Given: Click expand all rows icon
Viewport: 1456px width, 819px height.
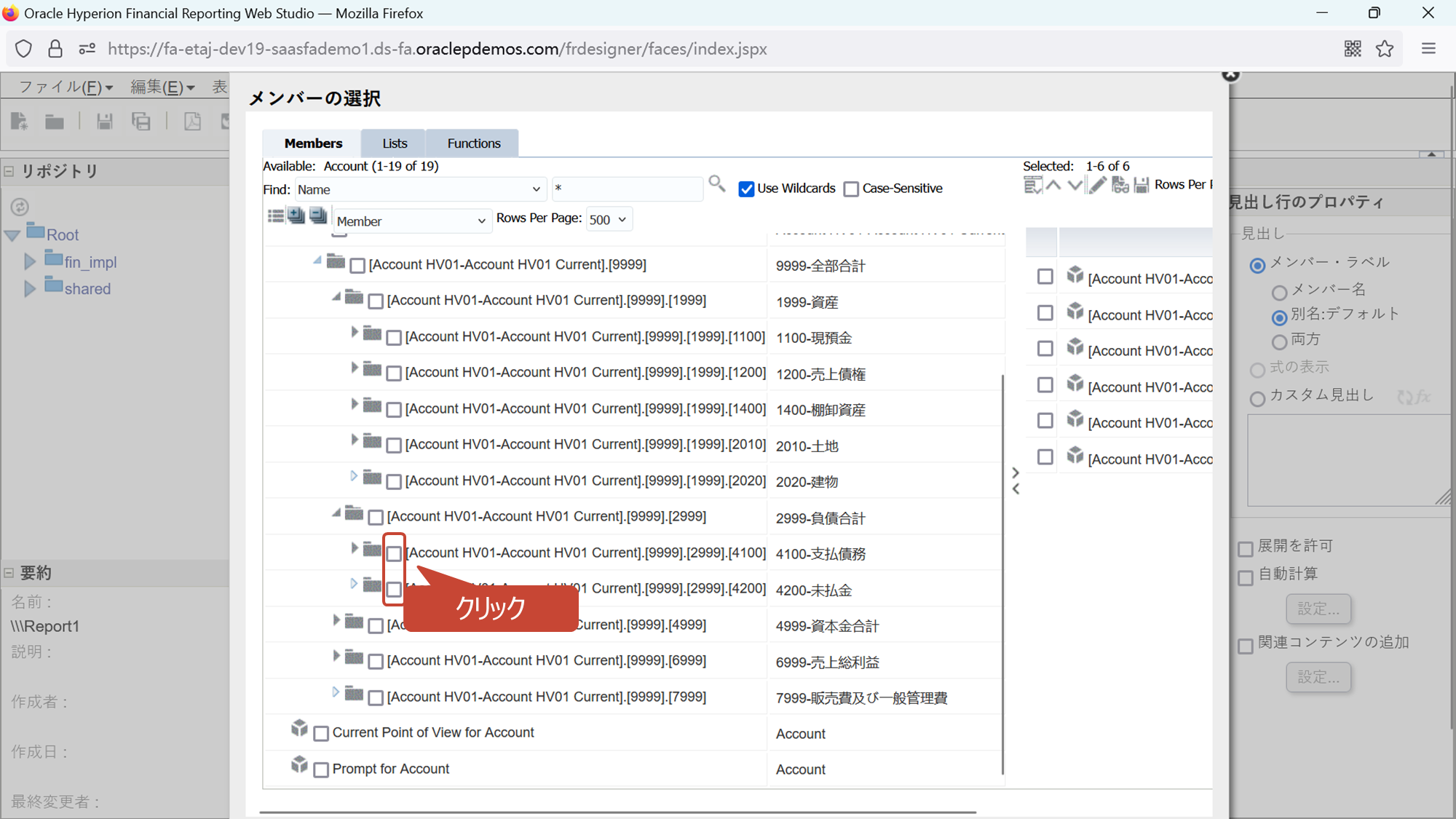Looking at the screenshot, I should tap(296, 215).
